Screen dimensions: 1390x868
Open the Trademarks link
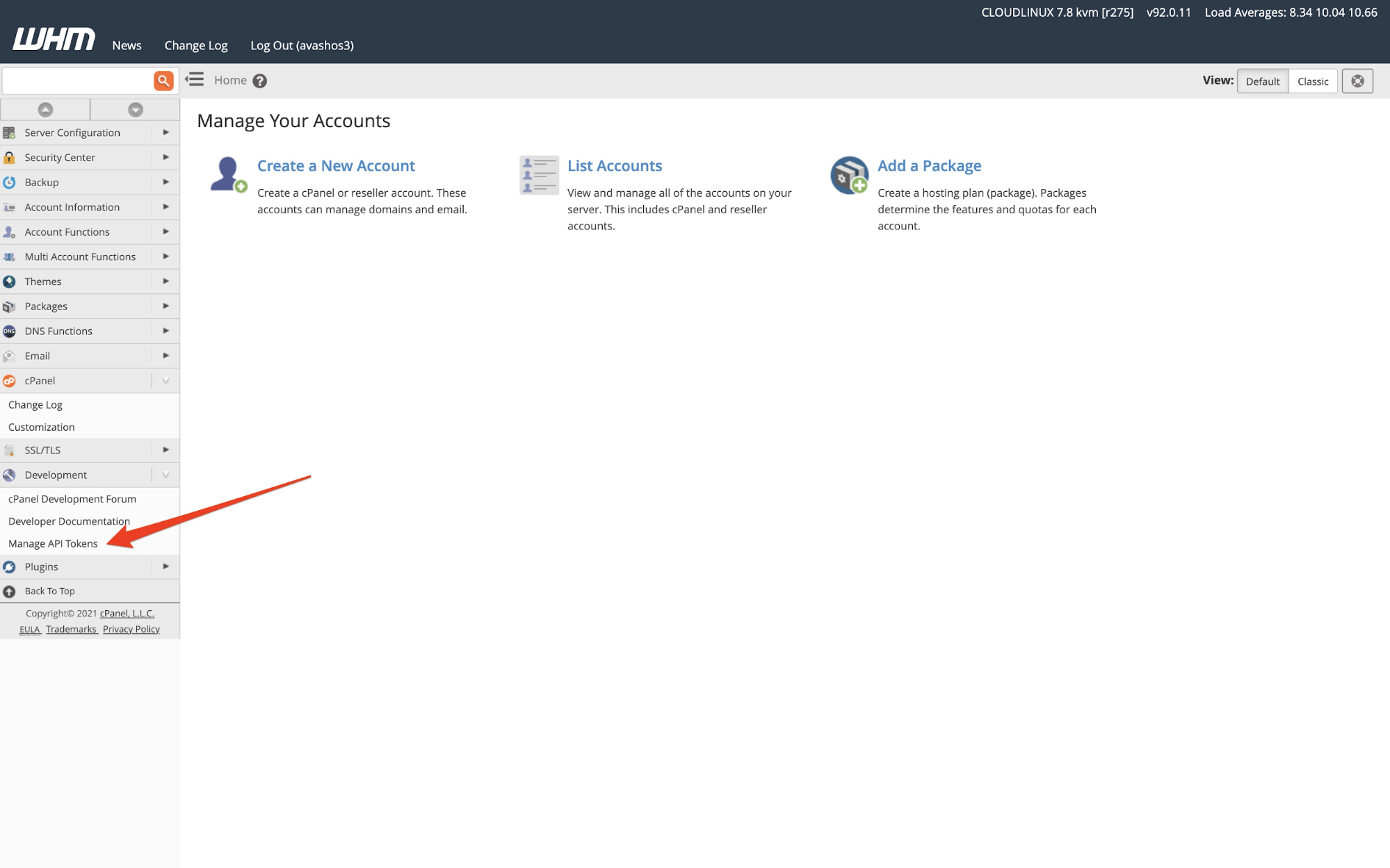[72, 629]
